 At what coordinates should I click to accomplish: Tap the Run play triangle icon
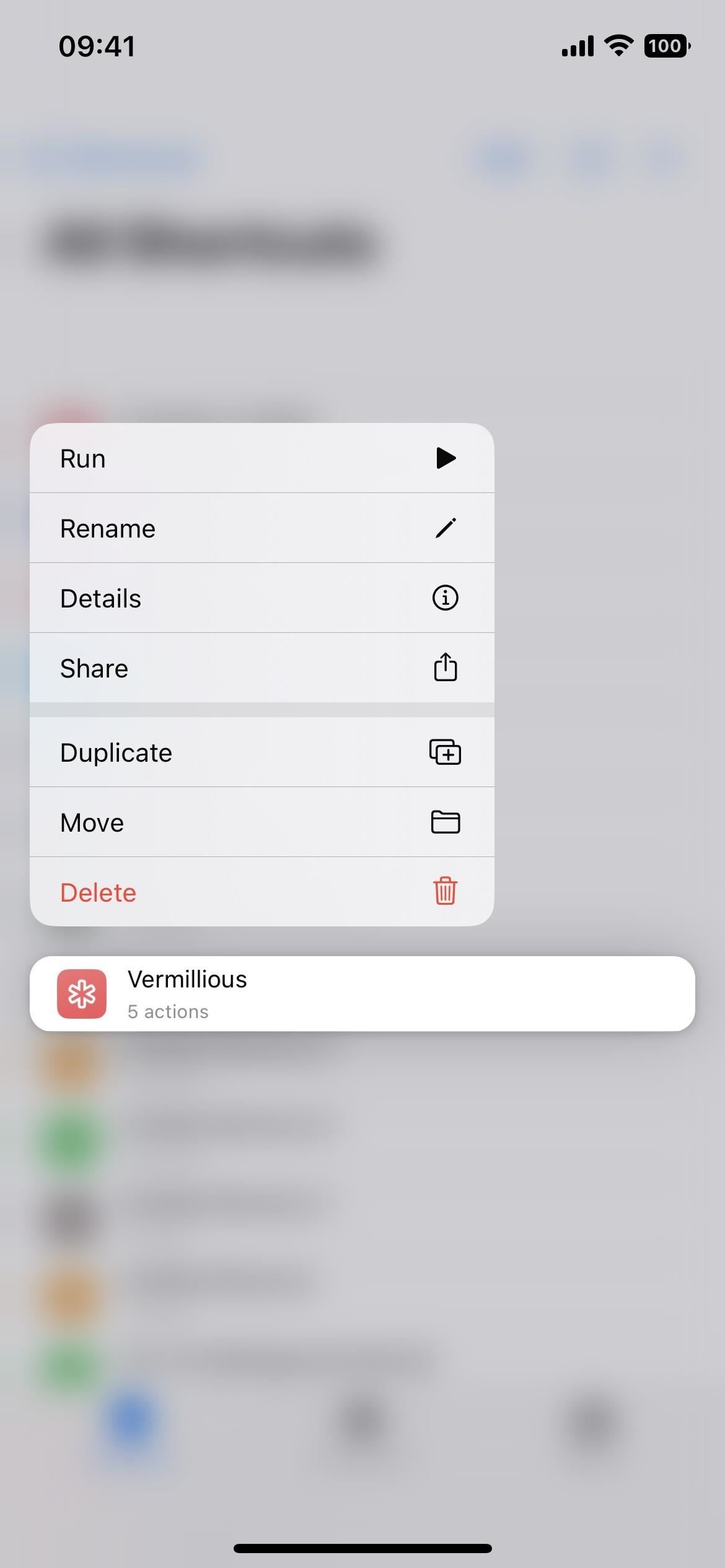(446, 458)
